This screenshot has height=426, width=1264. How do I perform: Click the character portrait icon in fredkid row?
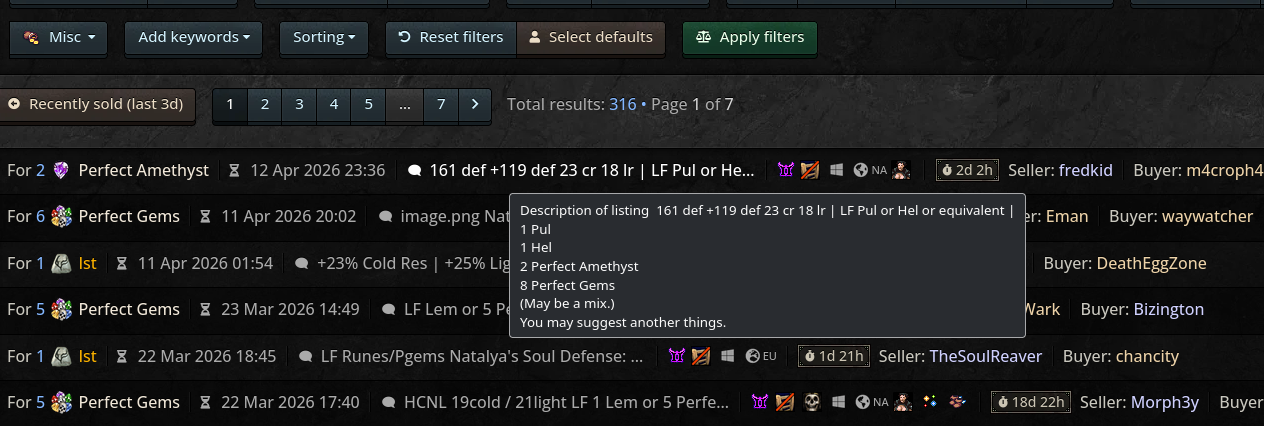(x=901, y=170)
